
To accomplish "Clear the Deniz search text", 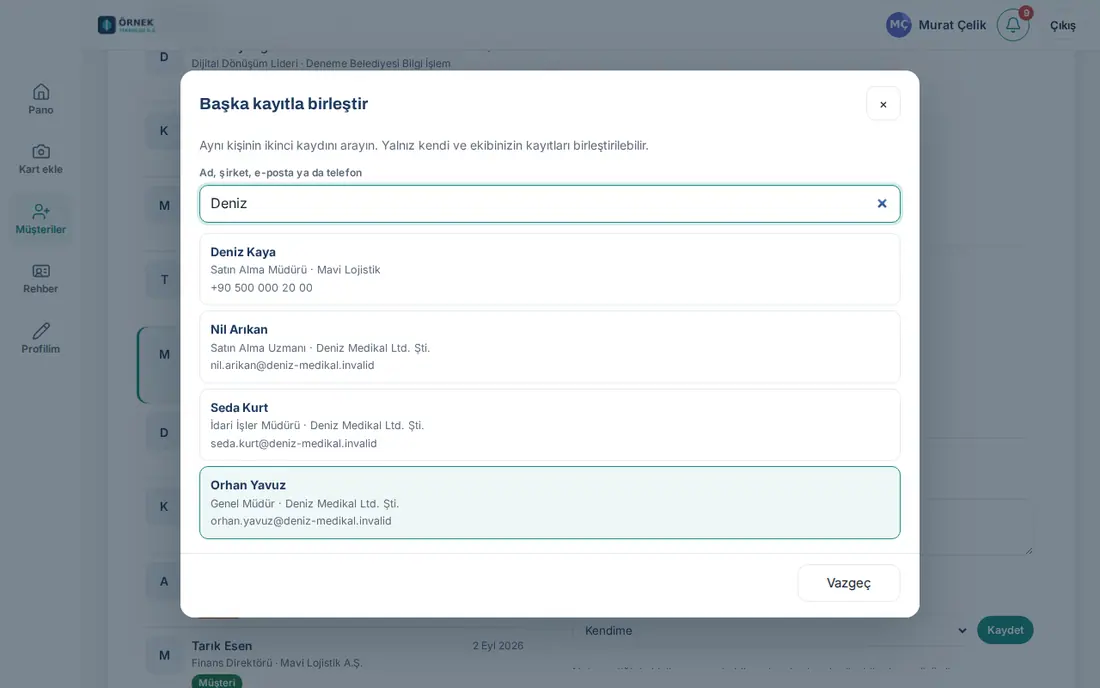I will click(882, 203).
